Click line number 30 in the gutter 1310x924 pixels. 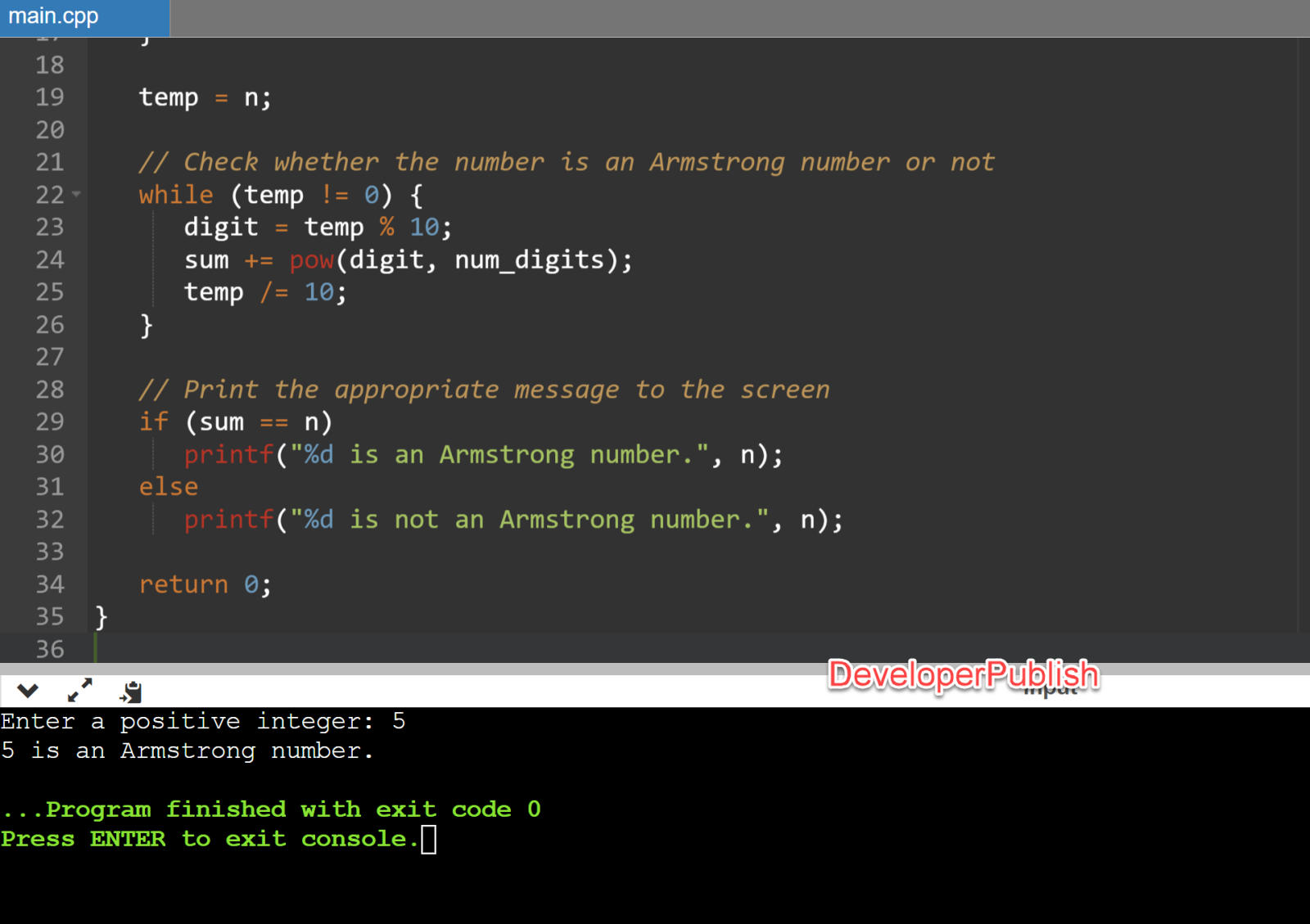click(x=49, y=455)
